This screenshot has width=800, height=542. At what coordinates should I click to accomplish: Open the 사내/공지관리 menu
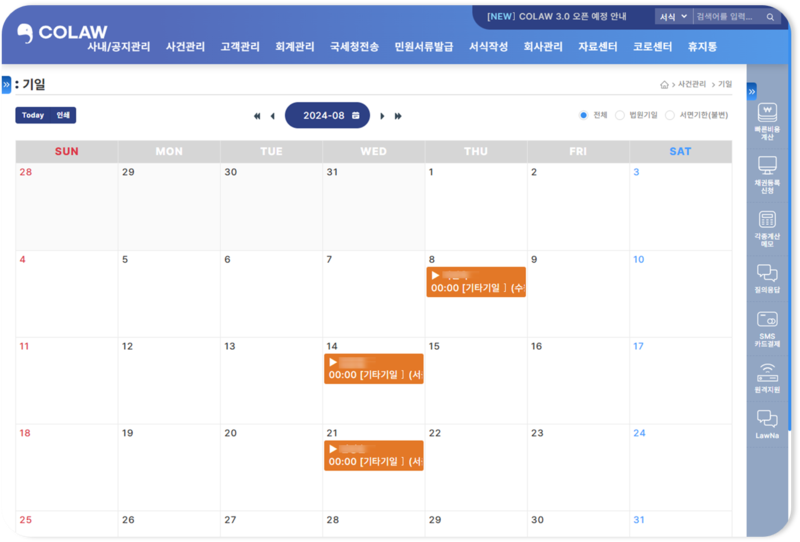pos(119,47)
